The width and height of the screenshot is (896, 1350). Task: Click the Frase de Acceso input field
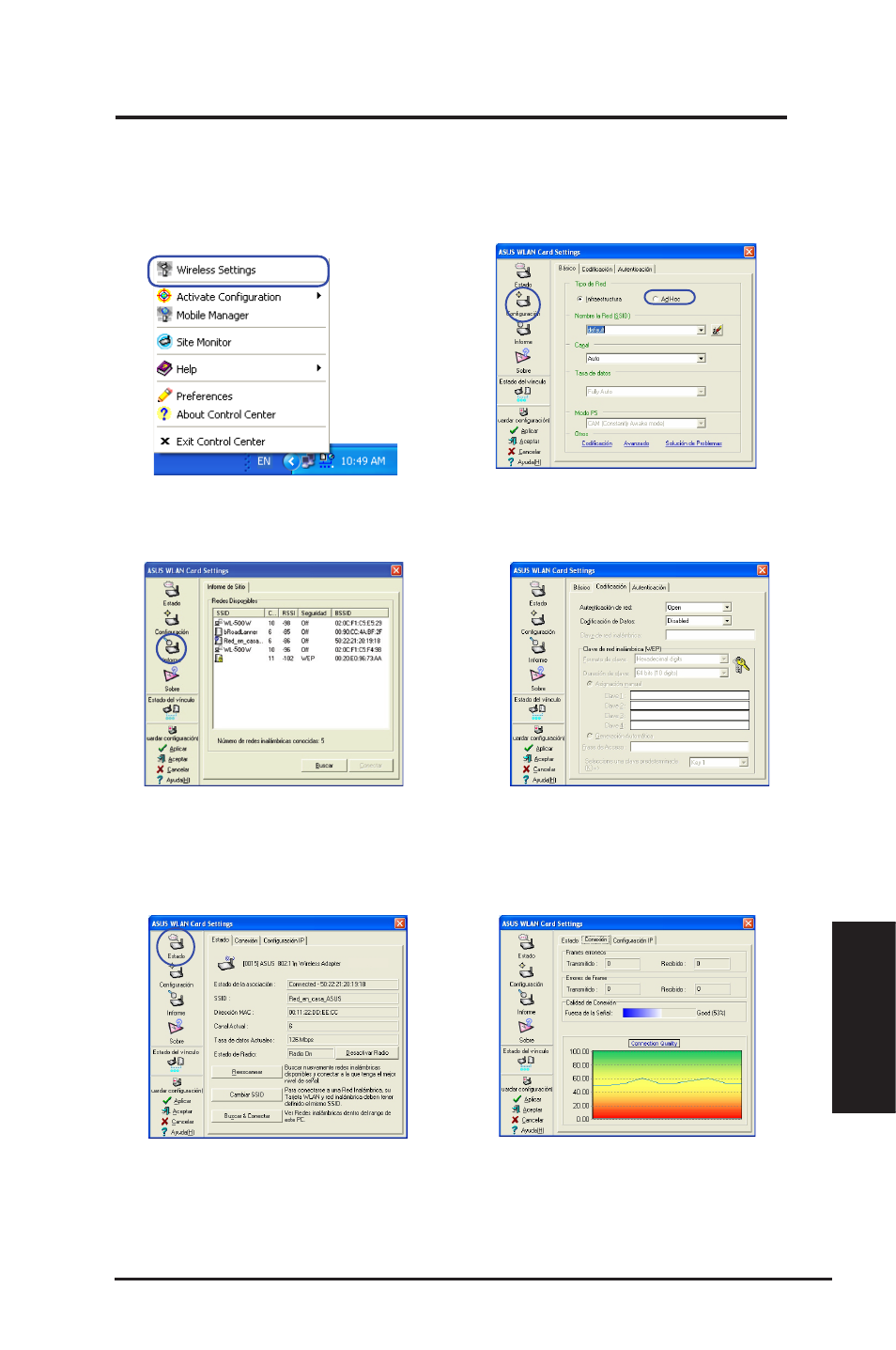[x=689, y=747]
